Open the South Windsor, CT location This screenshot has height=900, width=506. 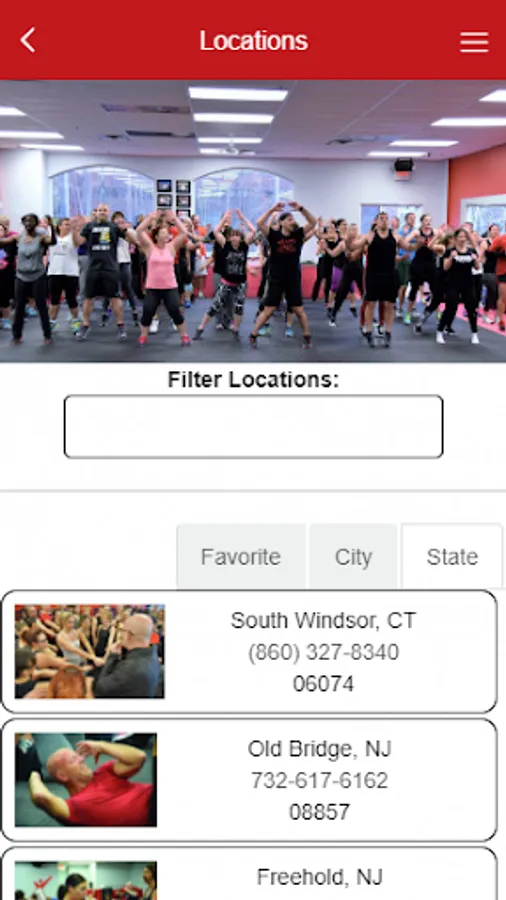[323, 620]
